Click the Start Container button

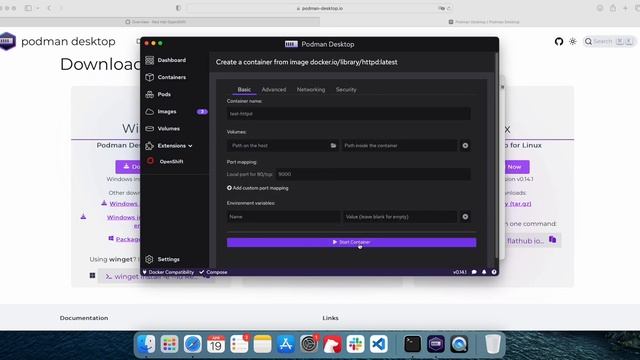tap(351, 242)
